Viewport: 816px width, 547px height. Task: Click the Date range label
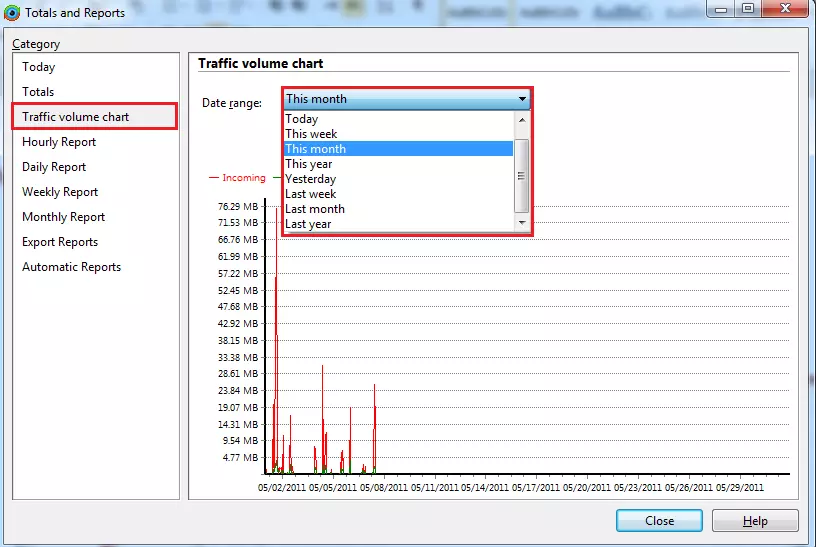click(232, 103)
